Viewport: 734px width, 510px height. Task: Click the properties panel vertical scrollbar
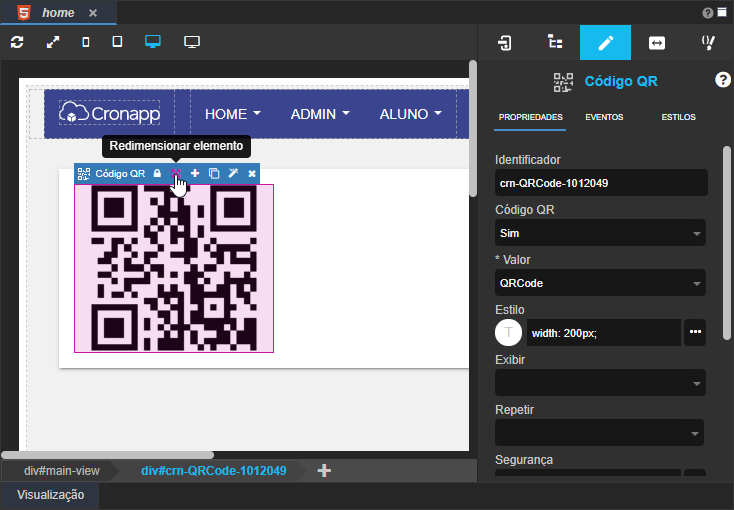tap(727, 243)
